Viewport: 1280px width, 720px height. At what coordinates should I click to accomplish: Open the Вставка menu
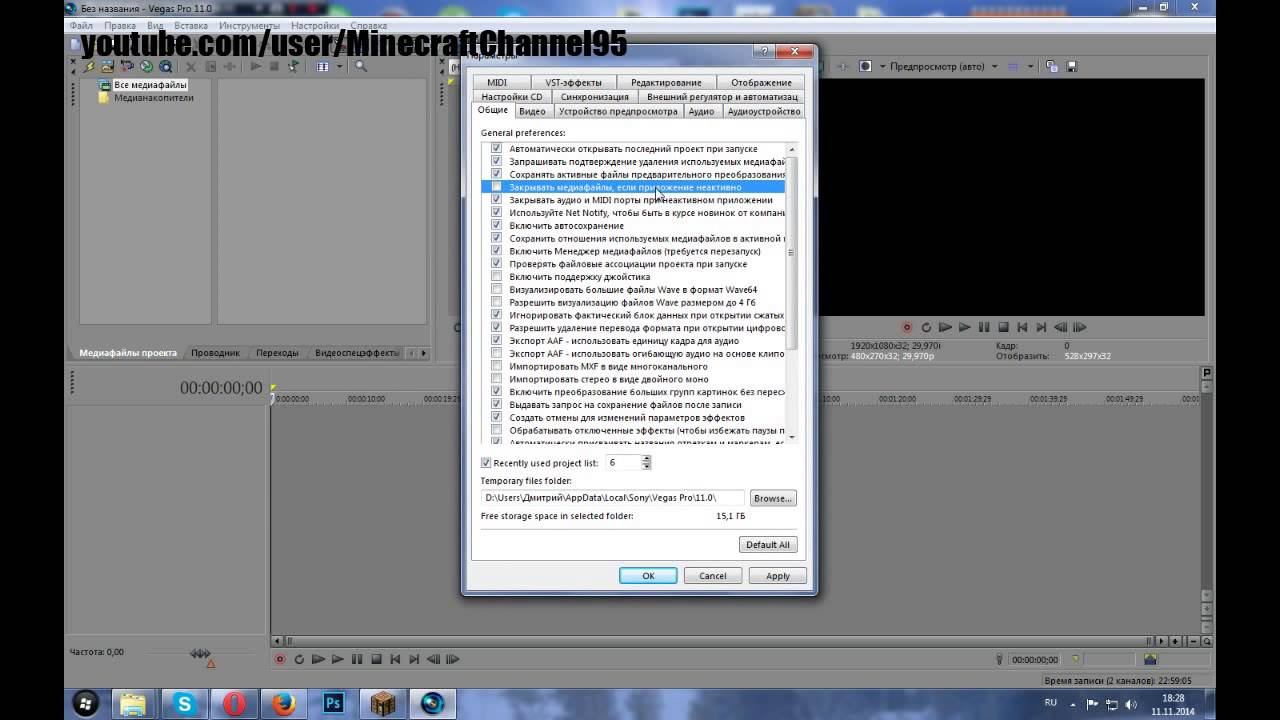click(x=190, y=25)
